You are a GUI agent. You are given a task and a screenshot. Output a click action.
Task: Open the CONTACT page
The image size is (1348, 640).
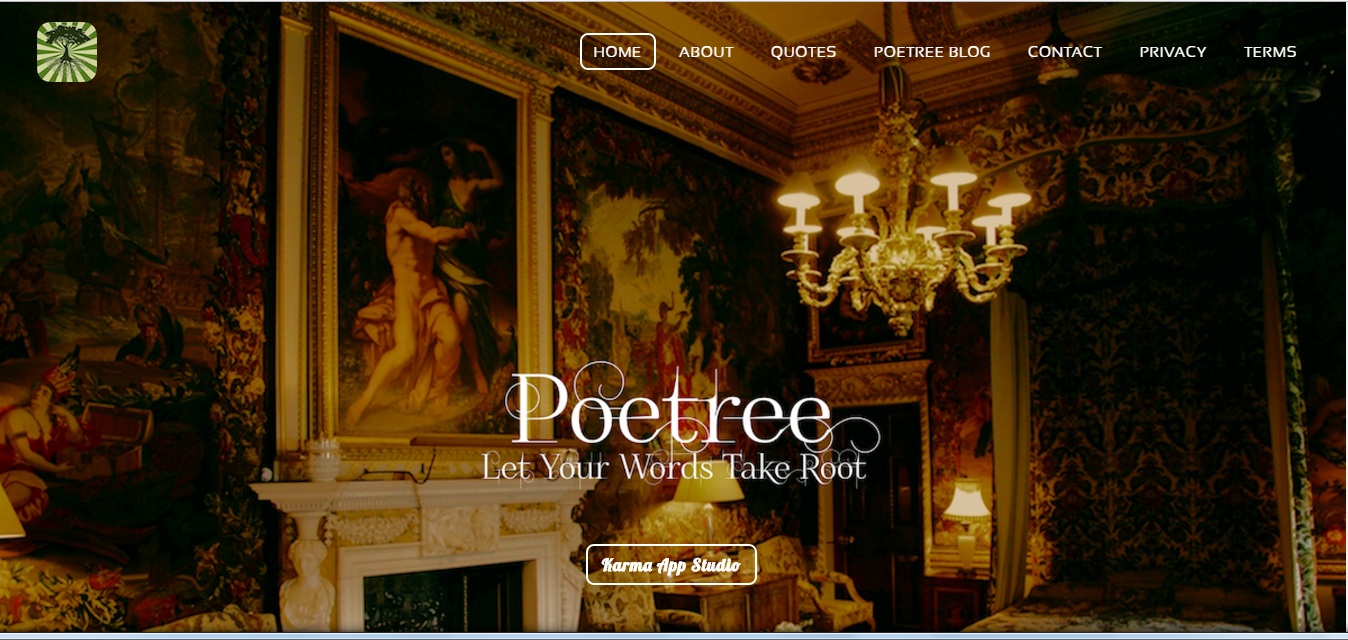[1064, 52]
